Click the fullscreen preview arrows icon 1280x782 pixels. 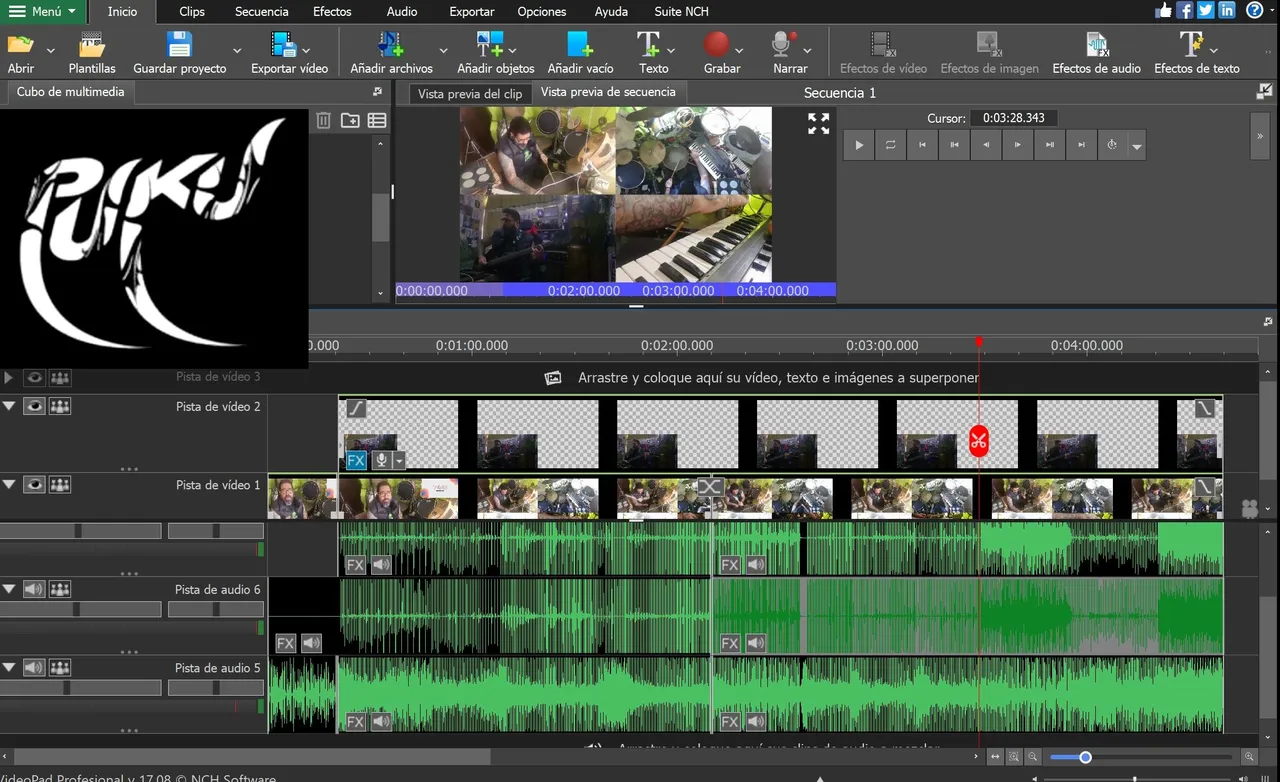pyautogui.click(x=819, y=123)
